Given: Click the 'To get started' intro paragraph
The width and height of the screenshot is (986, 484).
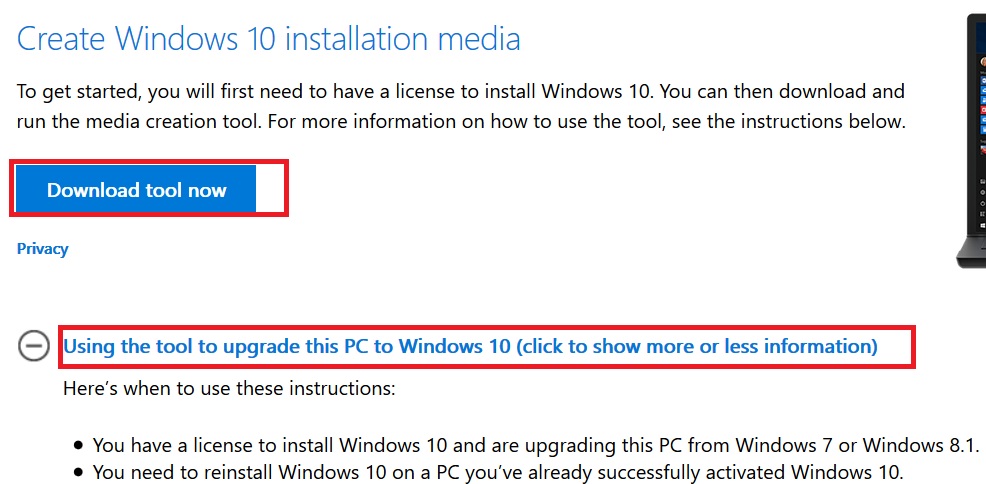Looking at the screenshot, I should (x=461, y=107).
